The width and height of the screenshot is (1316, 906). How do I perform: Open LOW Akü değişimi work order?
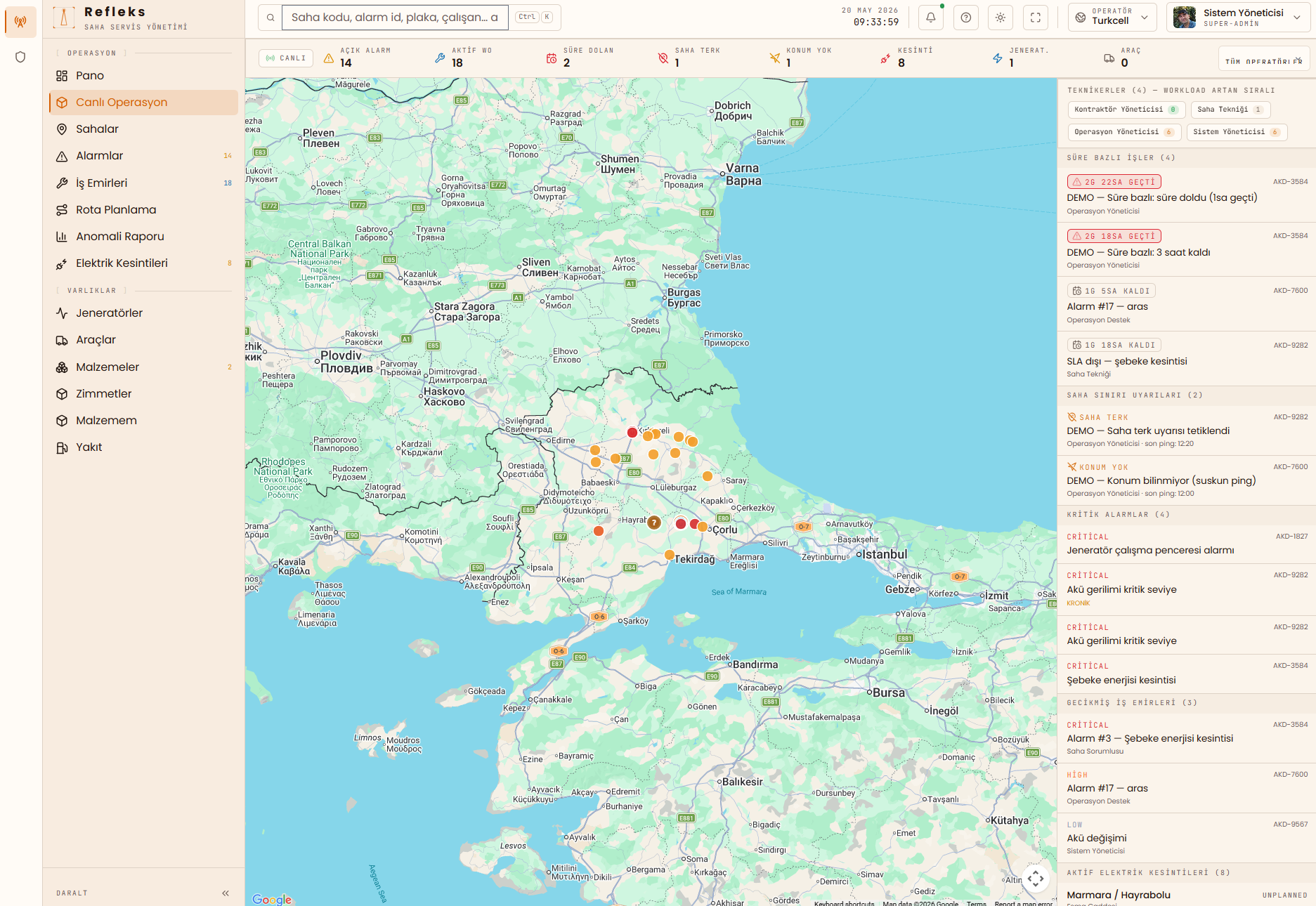pyautogui.click(x=1187, y=837)
